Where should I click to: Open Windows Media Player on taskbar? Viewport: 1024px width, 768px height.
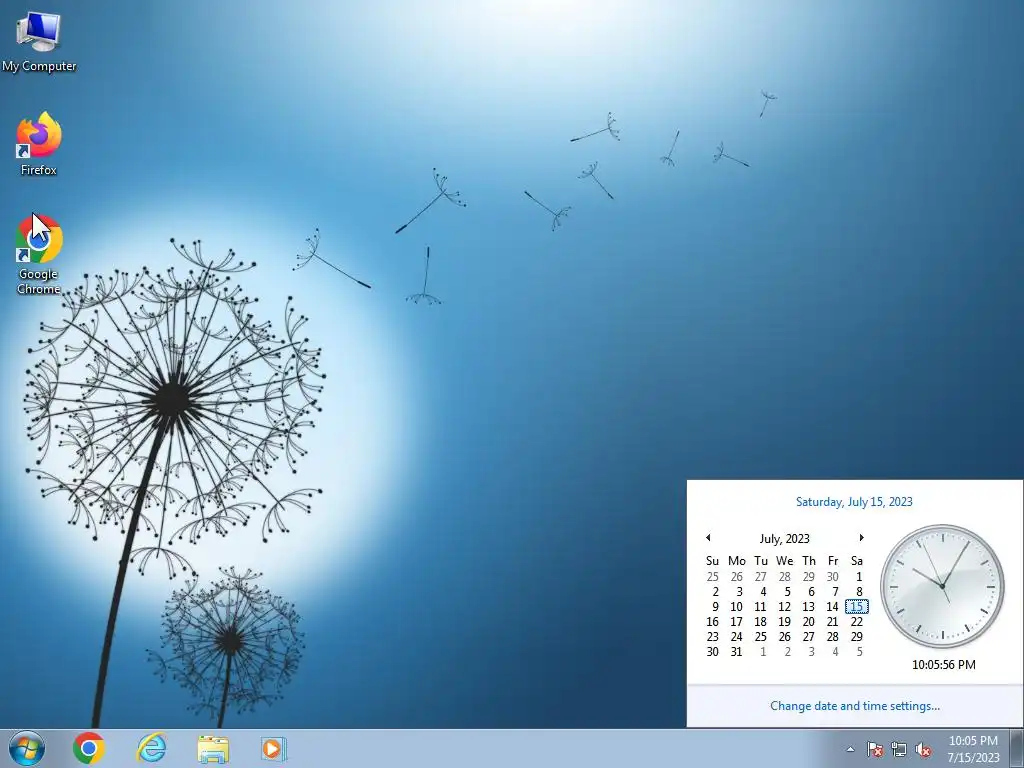(x=273, y=748)
